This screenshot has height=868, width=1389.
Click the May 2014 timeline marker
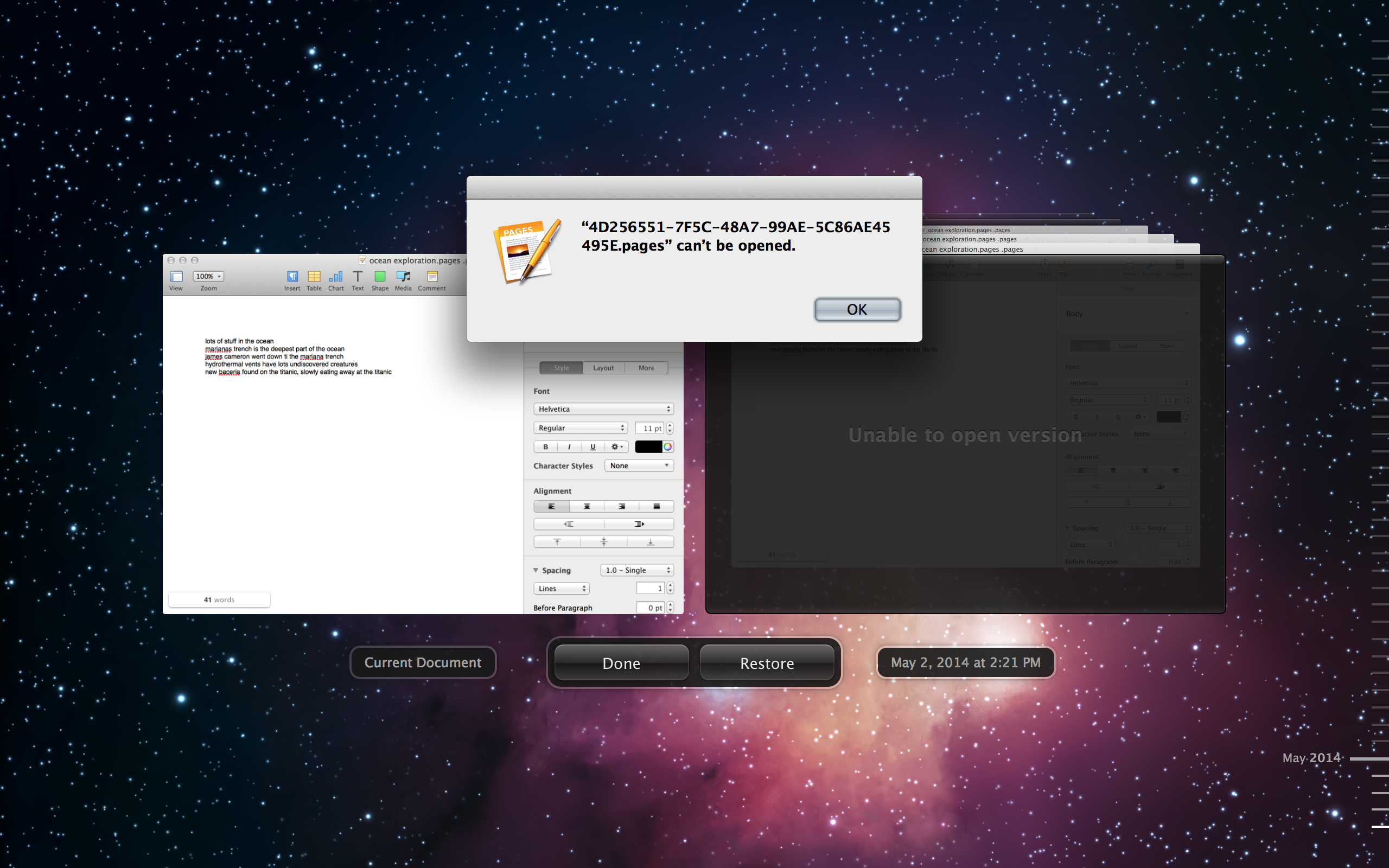coord(1368,759)
